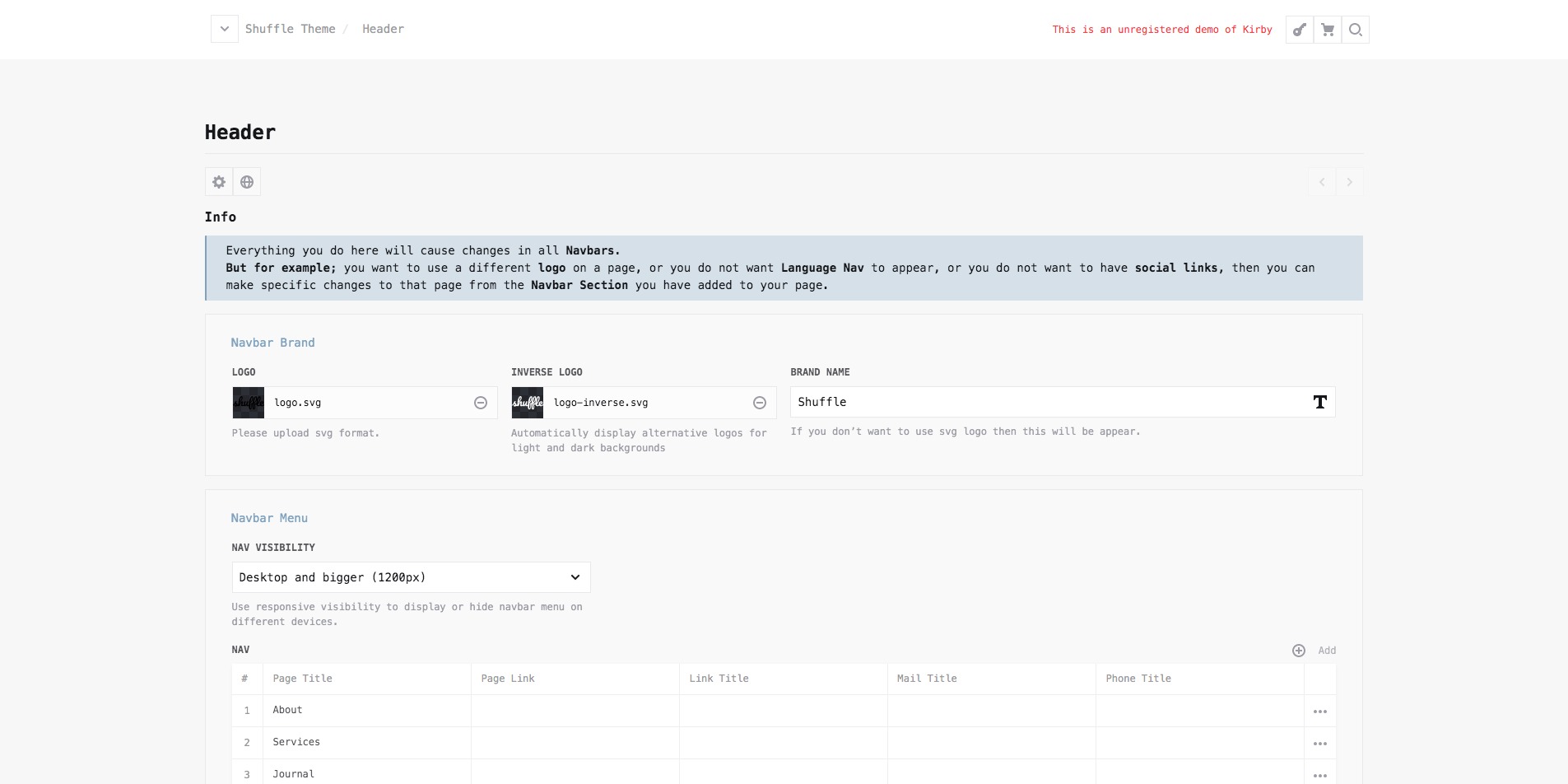The width and height of the screenshot is (1568, 784).
Task: Click the search magnifier icon
Action: coord(1355,30)
